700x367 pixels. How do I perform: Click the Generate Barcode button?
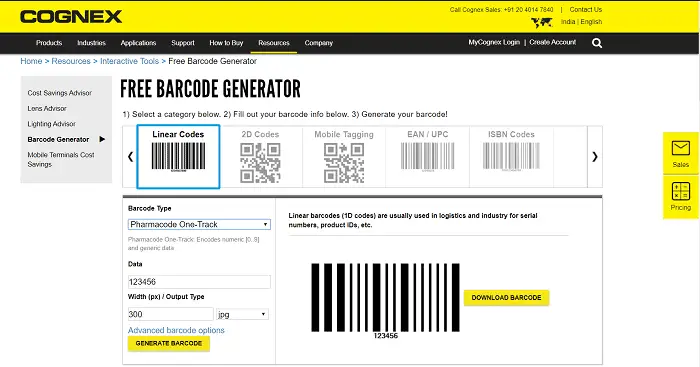pos(169,343)
